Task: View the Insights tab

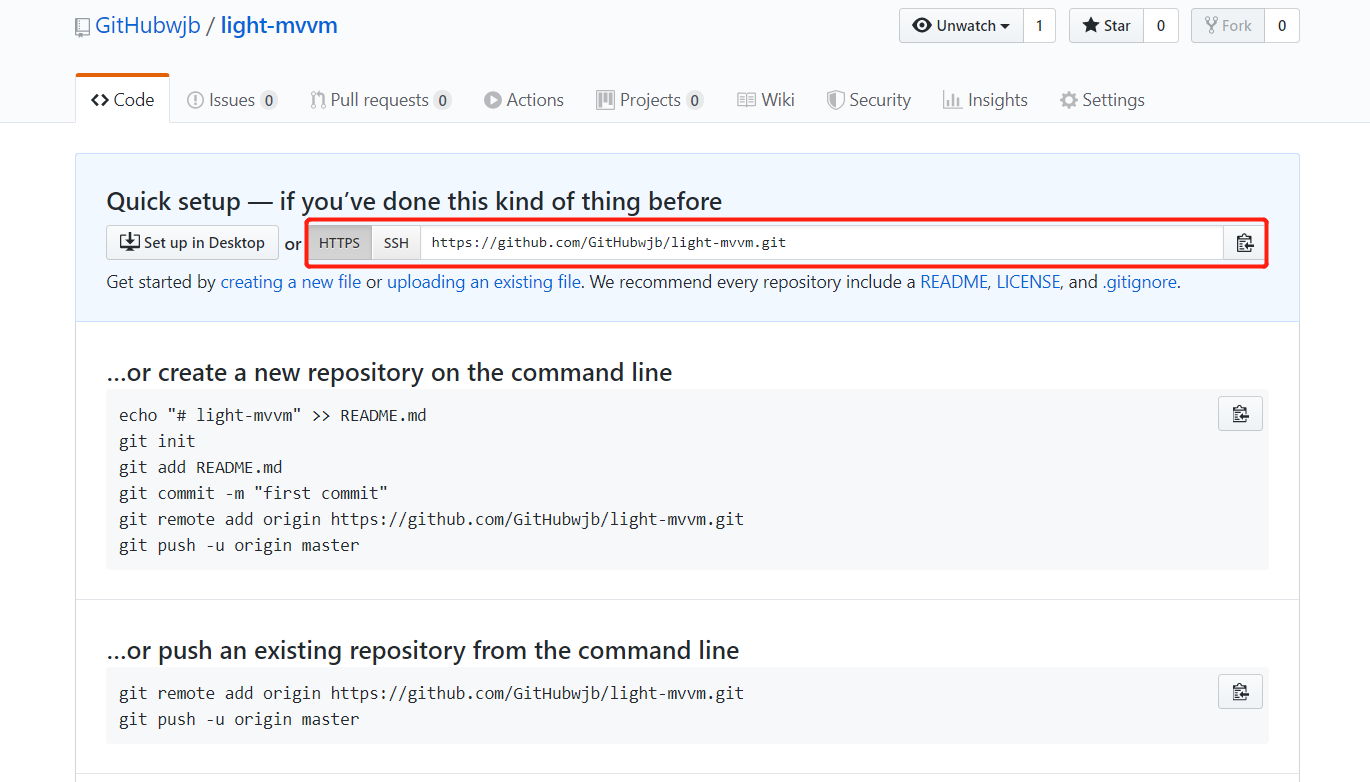Action: tap(985, 100)
